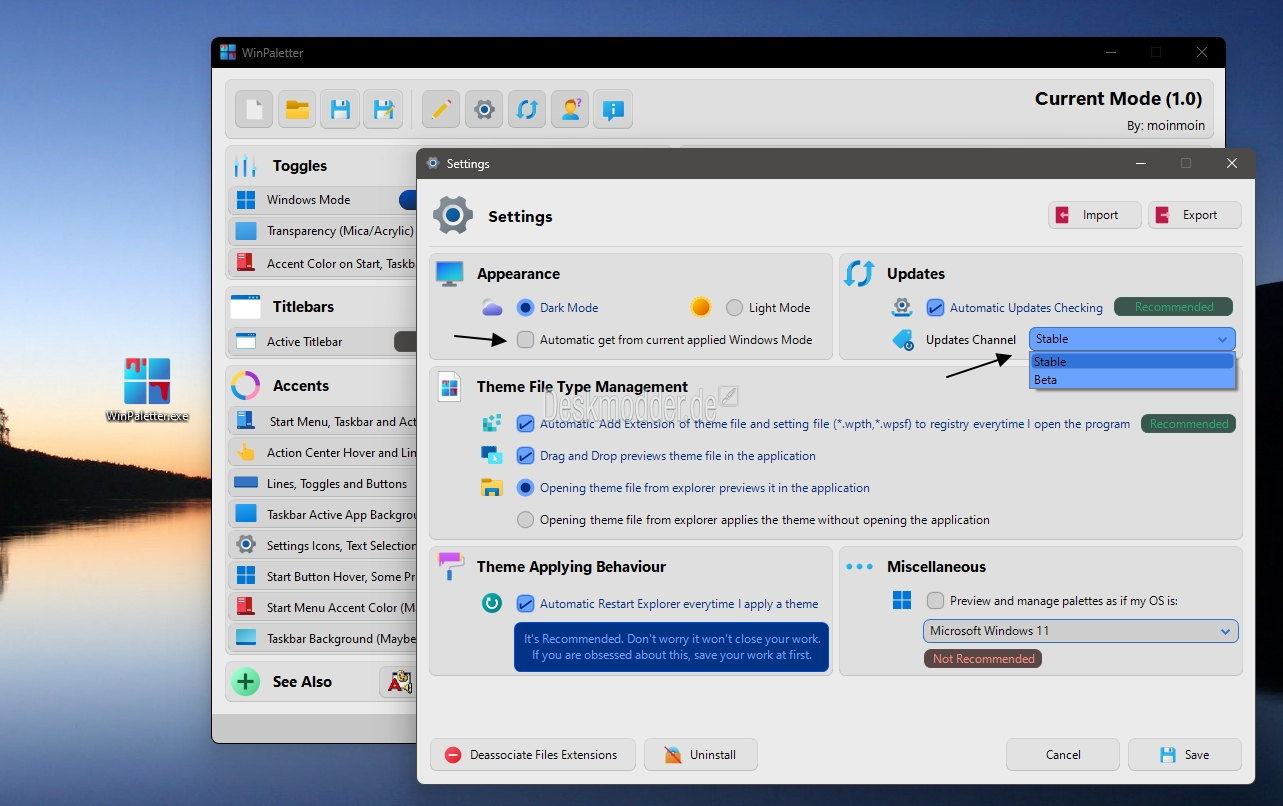Click the Recommended badge next to Automatic Updates
Viewport: 1283px width, 806px height.
click(x=1174, y=307)
